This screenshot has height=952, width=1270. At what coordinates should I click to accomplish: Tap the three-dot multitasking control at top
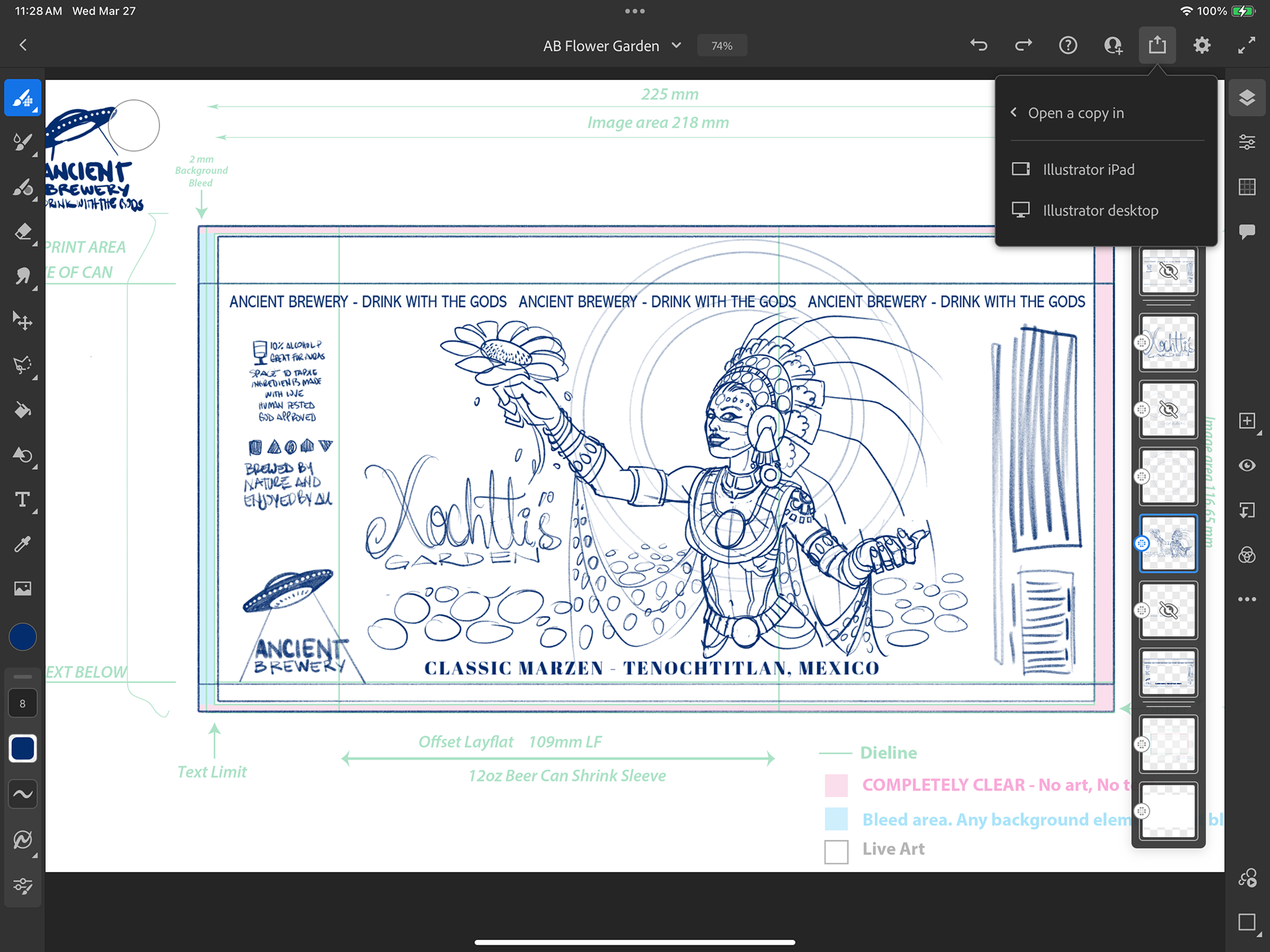(634, 11)
